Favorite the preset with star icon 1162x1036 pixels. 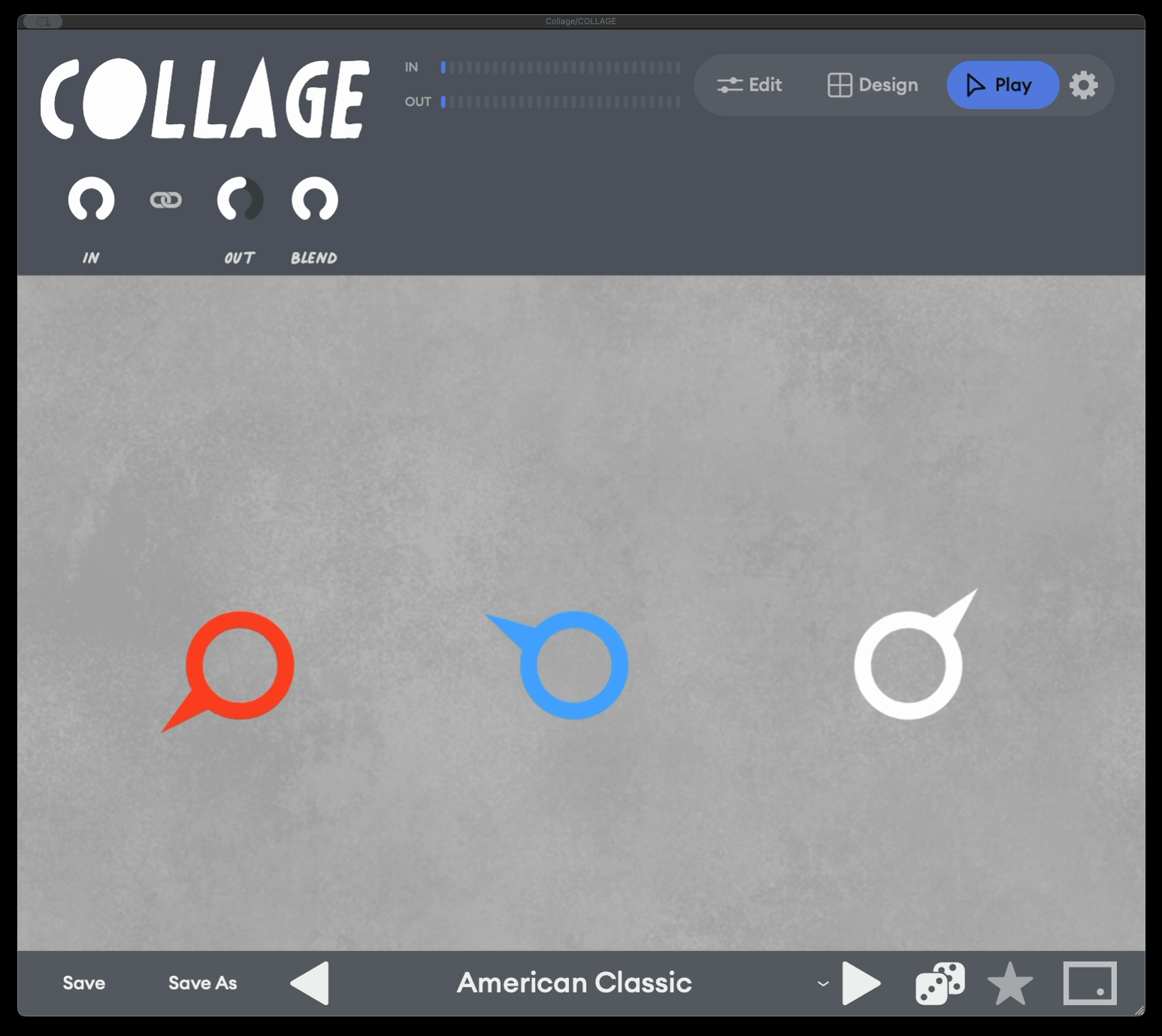pyautogui.click(x=1010, y=983)
